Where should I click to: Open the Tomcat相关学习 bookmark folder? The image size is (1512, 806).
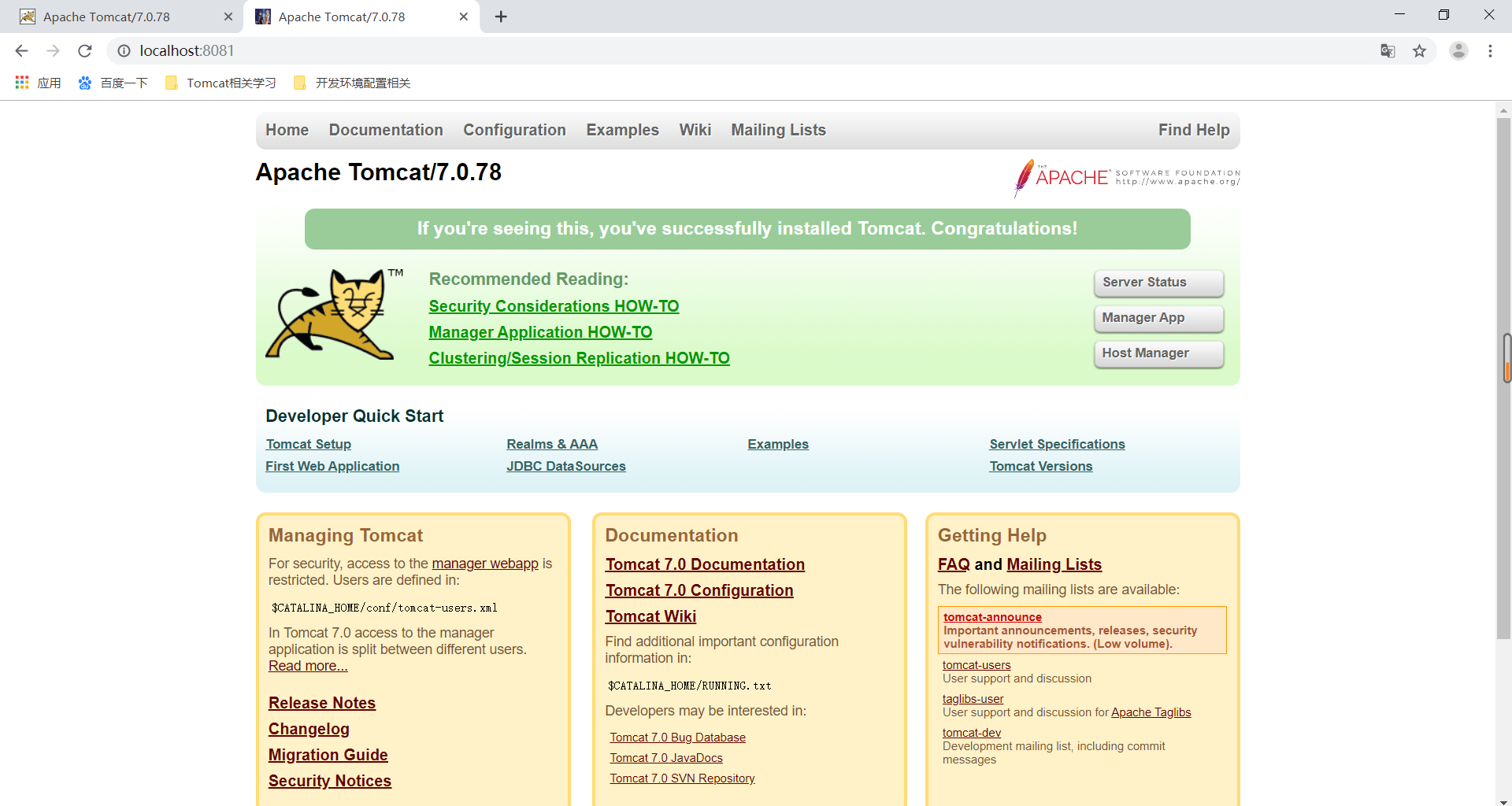pyautogui.click(x=221, y=83)
